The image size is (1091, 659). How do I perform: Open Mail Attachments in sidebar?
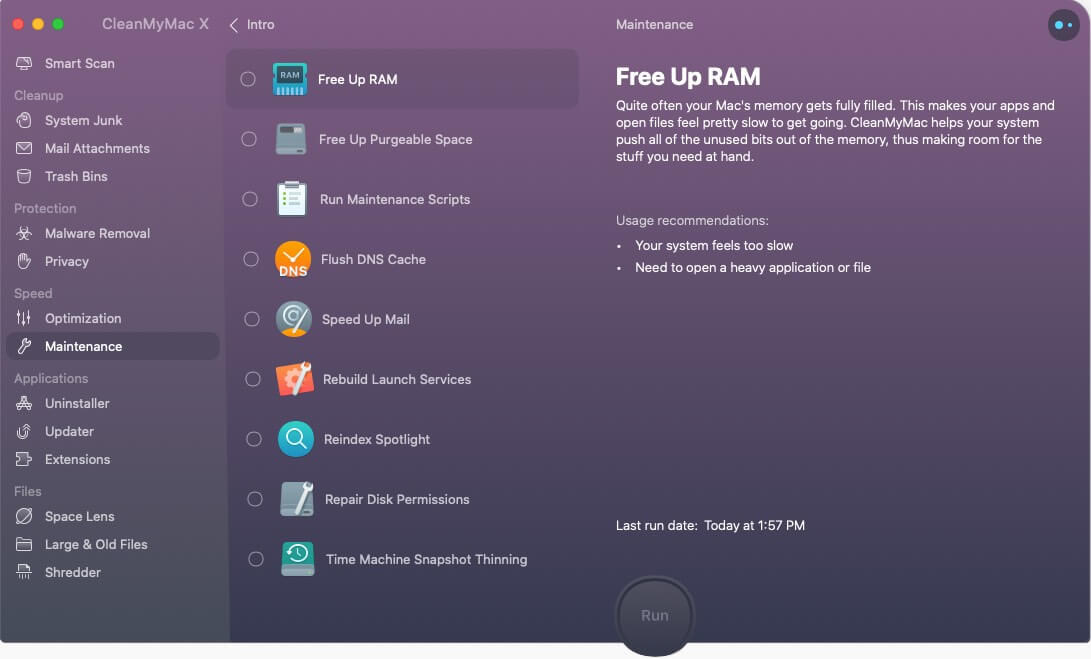[x=97, y=148]
